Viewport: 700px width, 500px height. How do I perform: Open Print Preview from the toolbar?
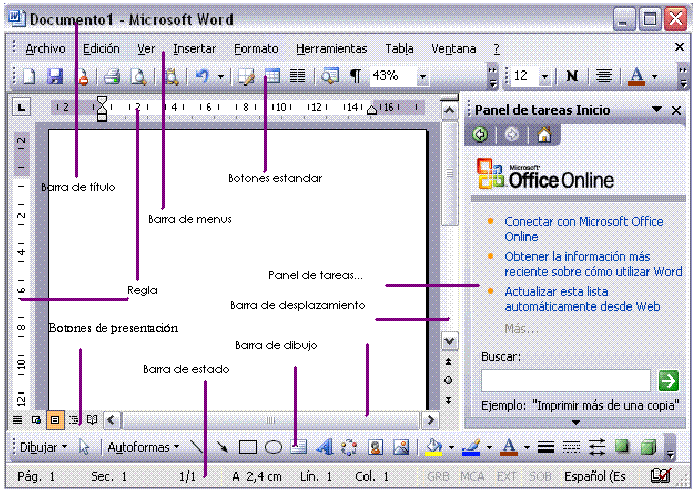click(x=138, y=76)
